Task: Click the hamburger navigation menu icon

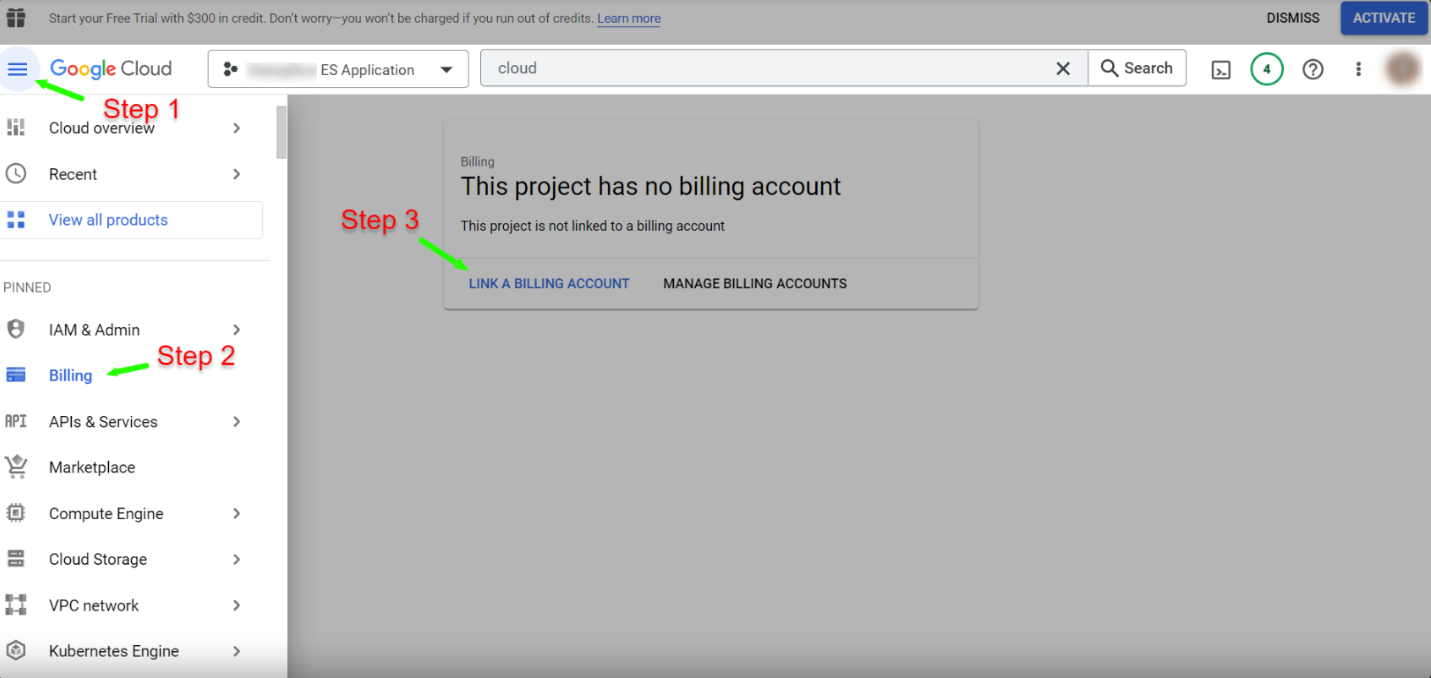Action: tap(18, 69)
